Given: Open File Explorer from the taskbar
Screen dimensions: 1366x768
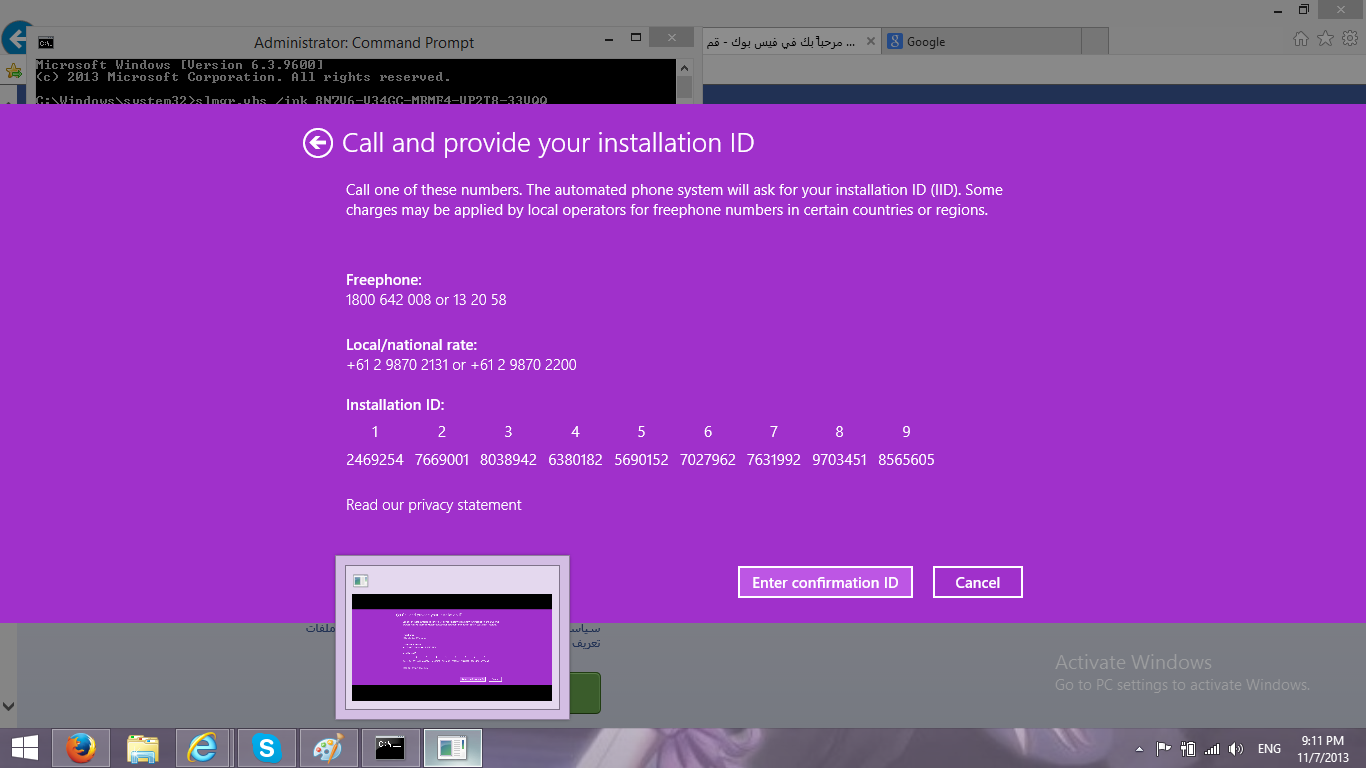Looking at the screenshot, I should click(x=143, y=748).
